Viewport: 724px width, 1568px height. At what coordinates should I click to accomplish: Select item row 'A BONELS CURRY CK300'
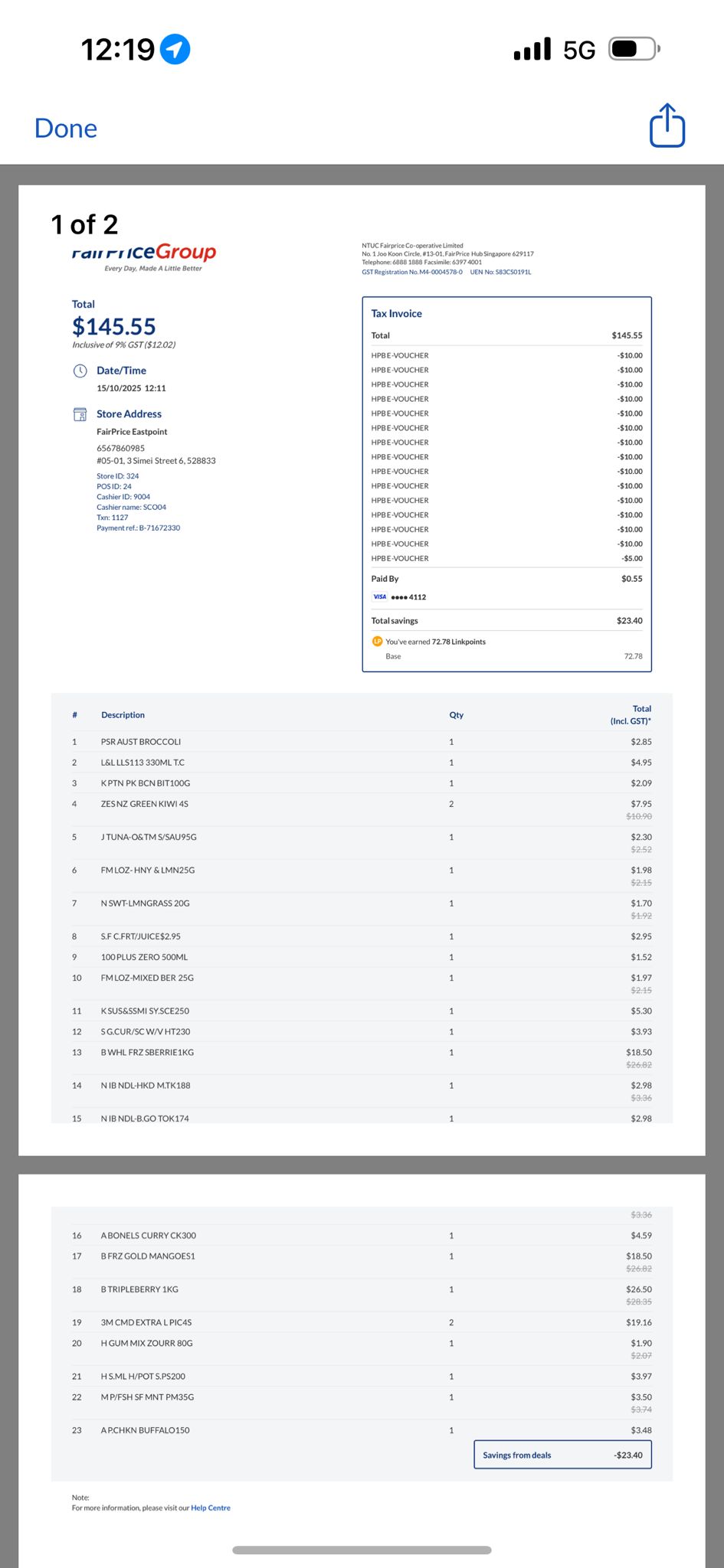click(x=362, y=1236)
